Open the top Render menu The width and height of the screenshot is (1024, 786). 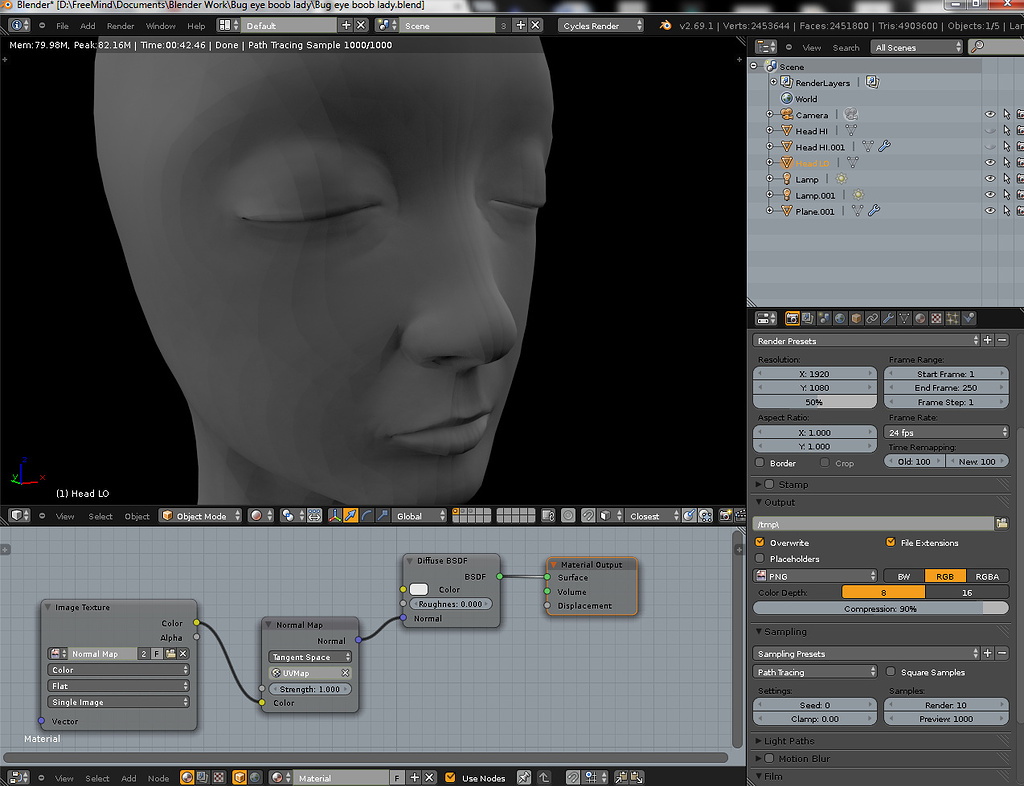(120, 25)
